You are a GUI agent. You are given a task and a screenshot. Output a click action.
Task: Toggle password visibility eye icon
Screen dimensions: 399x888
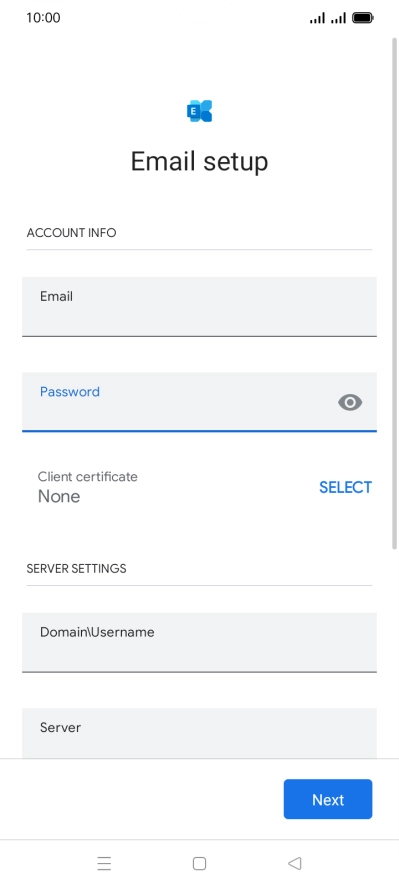point(350,403)
